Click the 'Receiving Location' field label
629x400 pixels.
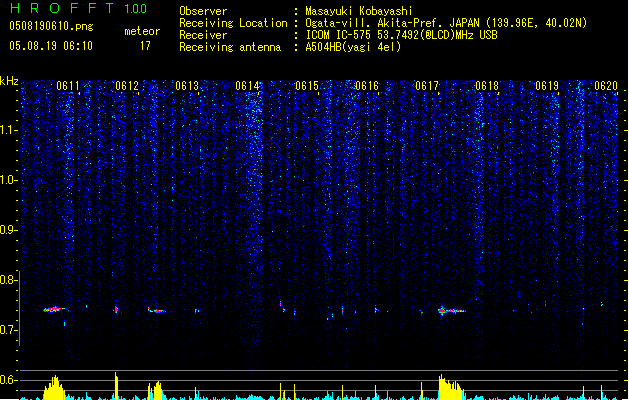(233, 23)
